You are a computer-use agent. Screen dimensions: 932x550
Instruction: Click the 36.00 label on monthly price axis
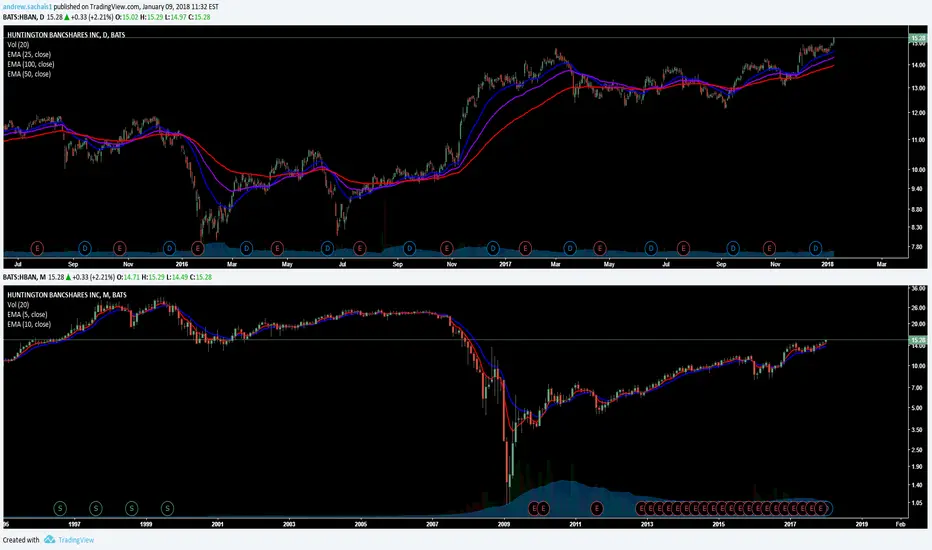click(918, 288)
